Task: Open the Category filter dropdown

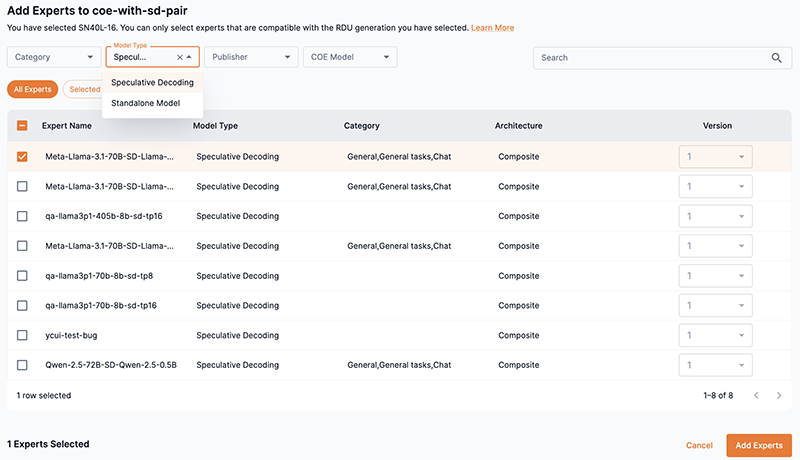Action: (x=53, y=58)
